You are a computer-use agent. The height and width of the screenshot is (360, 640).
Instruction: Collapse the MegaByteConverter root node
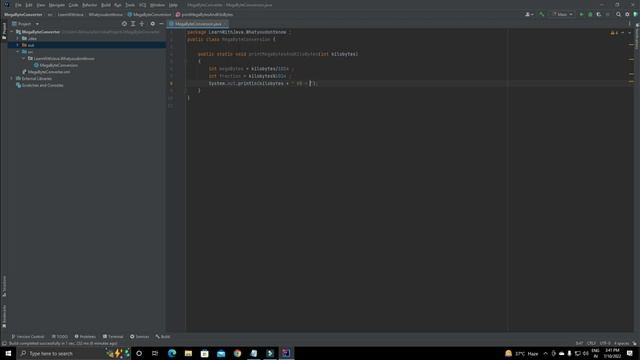click(12, 31)
